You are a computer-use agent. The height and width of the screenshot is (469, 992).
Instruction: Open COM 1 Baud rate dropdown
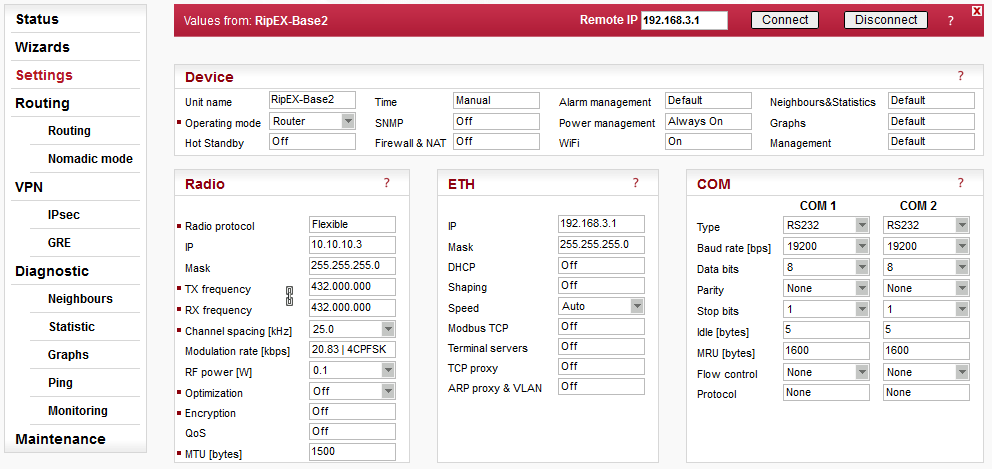click(862, 246)
